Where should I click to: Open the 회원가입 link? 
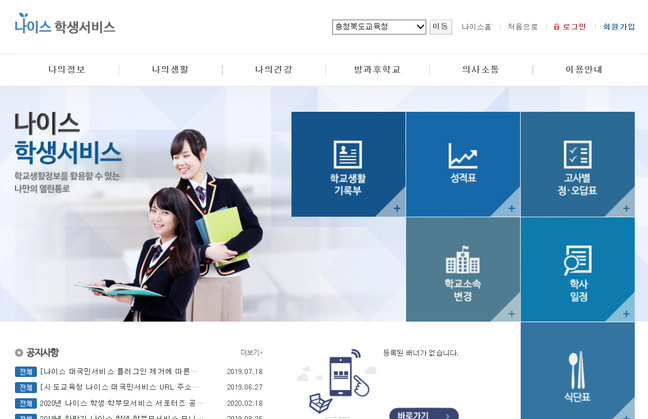[619, 27]
